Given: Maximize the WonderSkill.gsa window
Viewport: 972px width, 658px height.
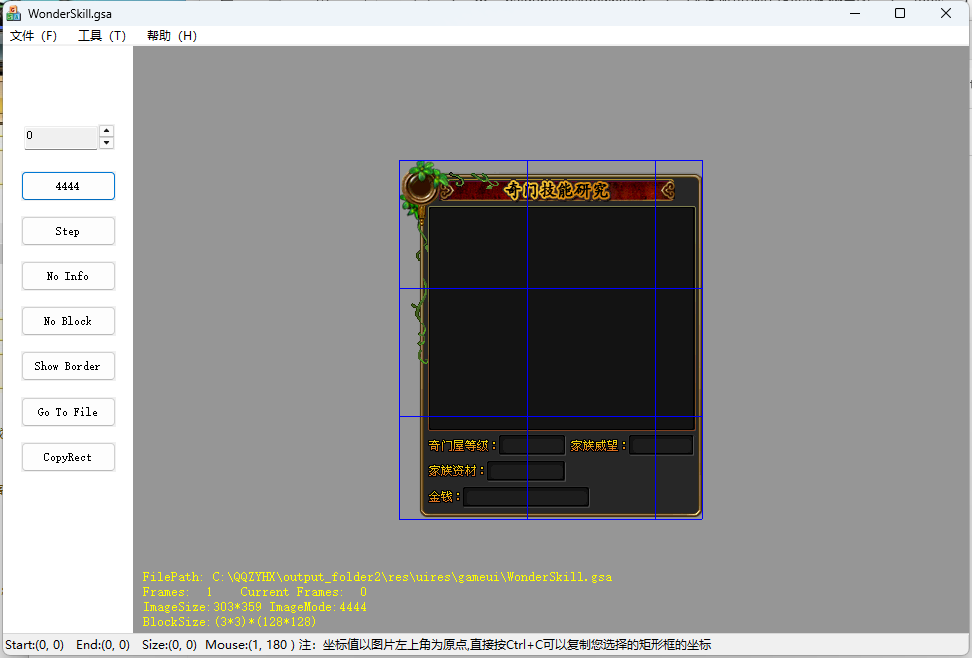Looking at the screenshot, I should pos(900,13).
